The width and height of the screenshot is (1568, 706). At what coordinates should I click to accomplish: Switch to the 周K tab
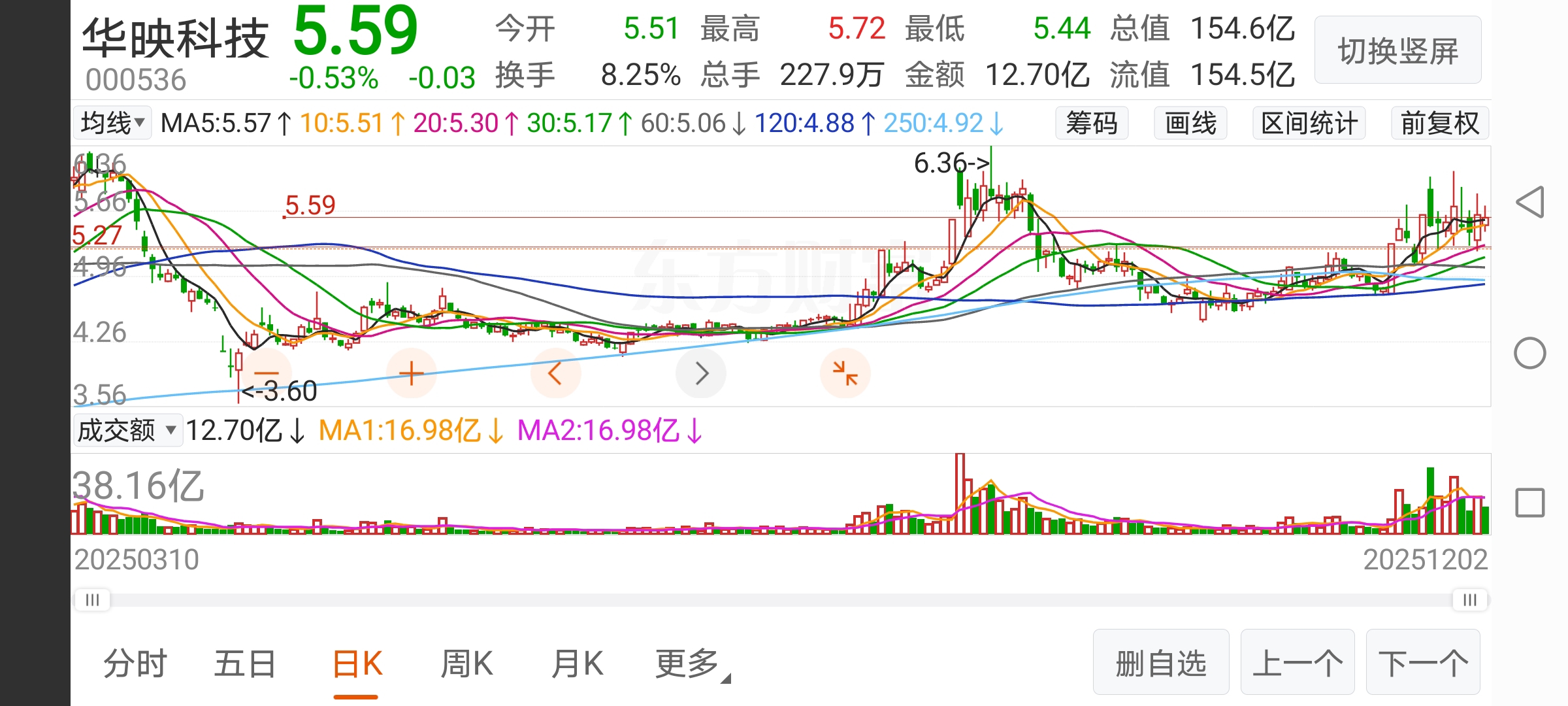[x=466, y=664]
